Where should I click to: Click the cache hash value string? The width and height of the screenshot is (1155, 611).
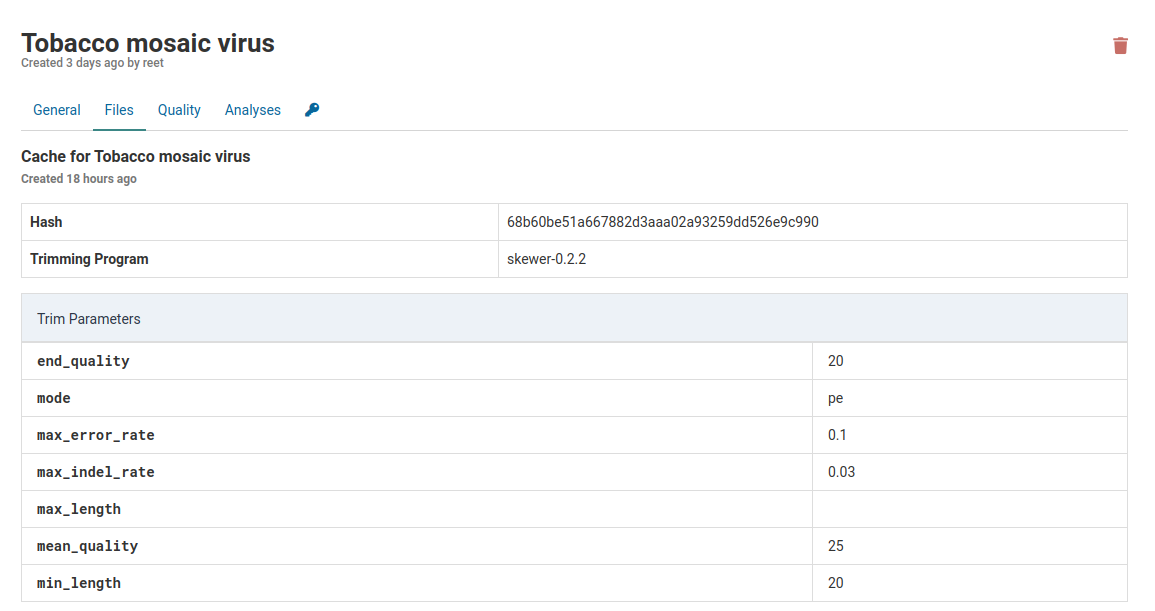662,222
